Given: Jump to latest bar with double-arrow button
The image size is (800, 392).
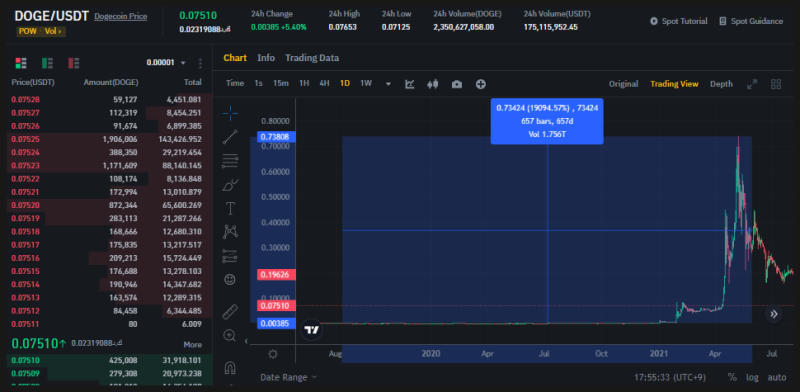Looking at the screenshot, I should [x=773, y=314].
